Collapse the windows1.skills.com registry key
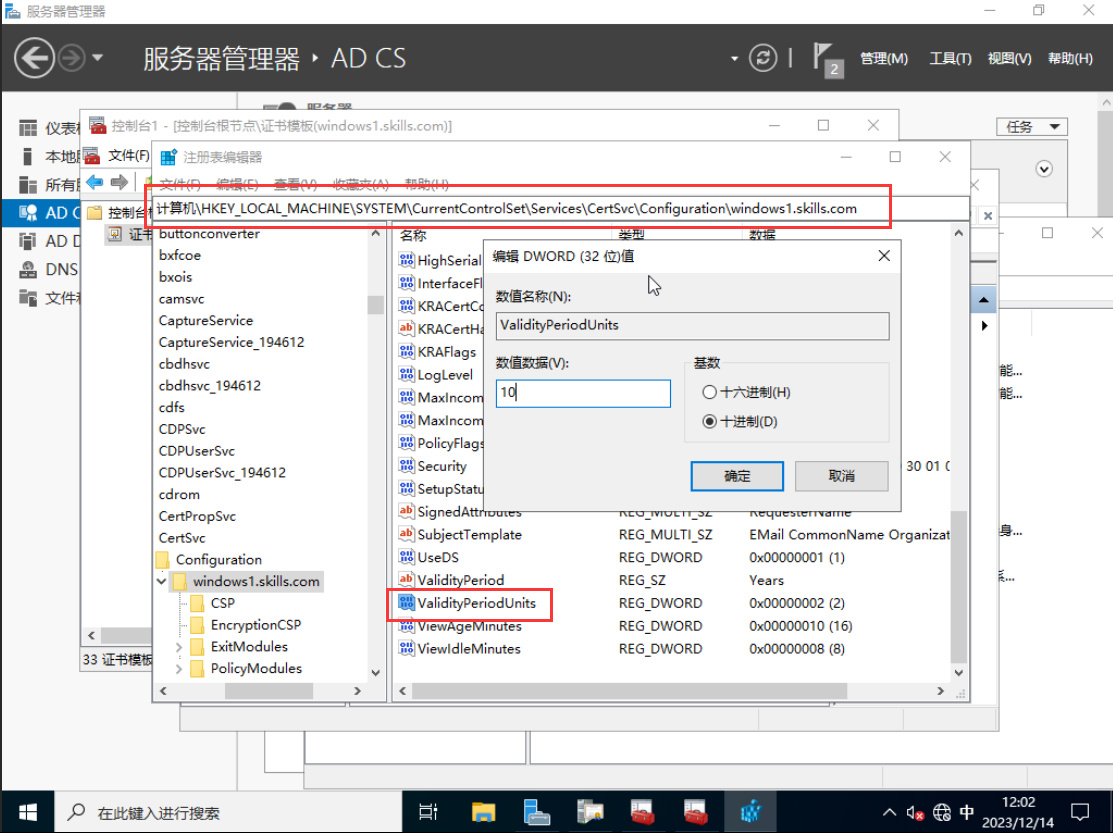Screen dimensions: 1113x833 [x=161, y=581]
